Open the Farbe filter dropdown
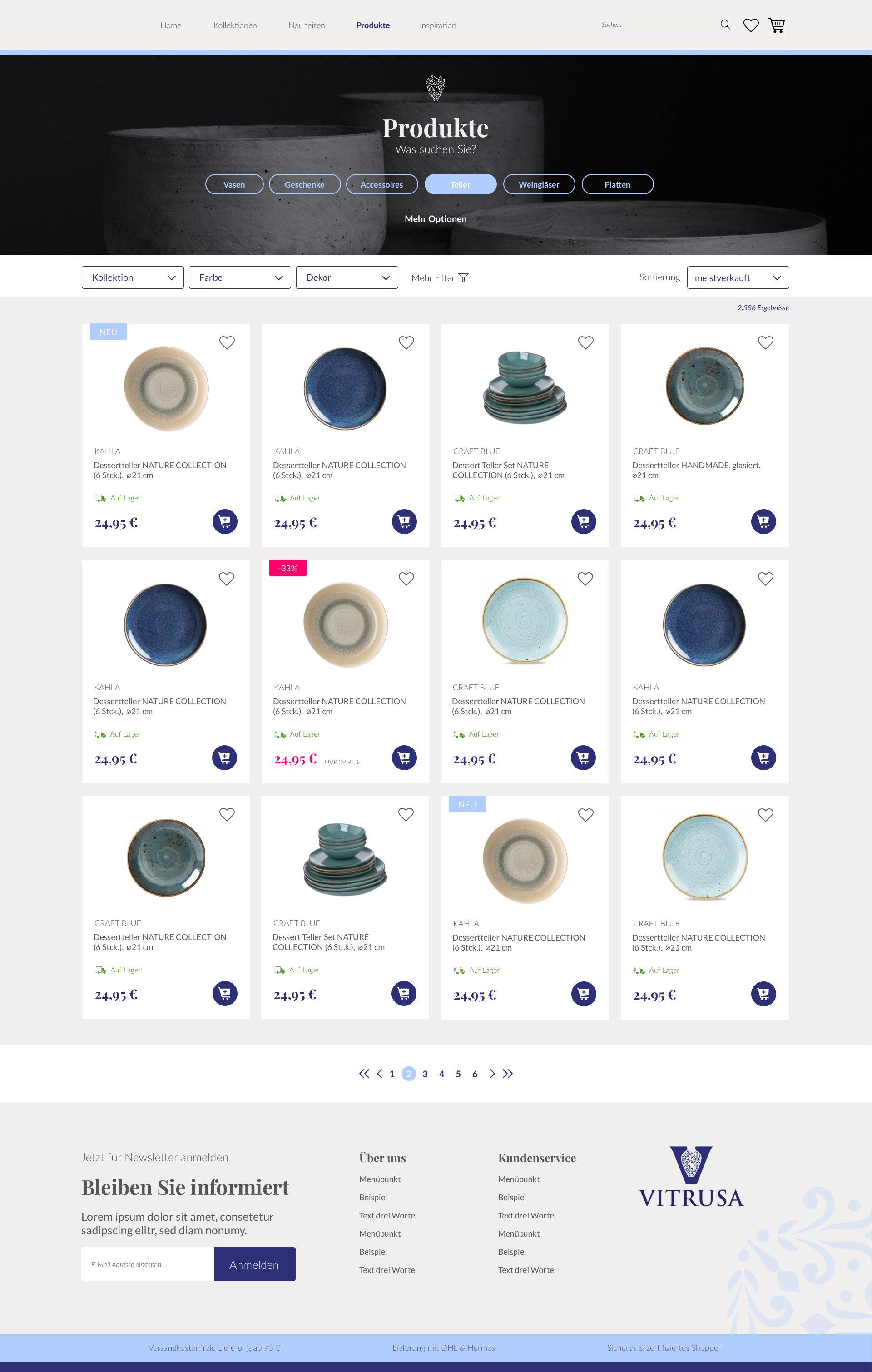 [239, 277]
